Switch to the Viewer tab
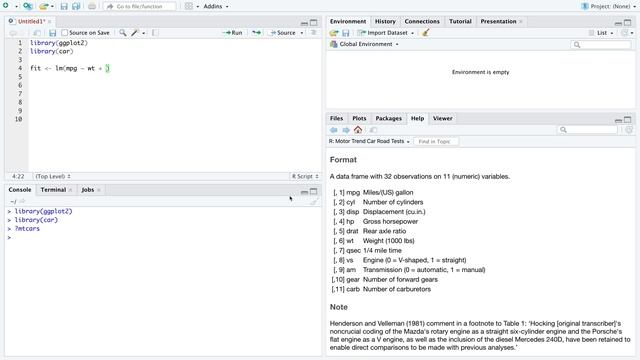Viewport: 640px width, 360px height. pos(442,118)
